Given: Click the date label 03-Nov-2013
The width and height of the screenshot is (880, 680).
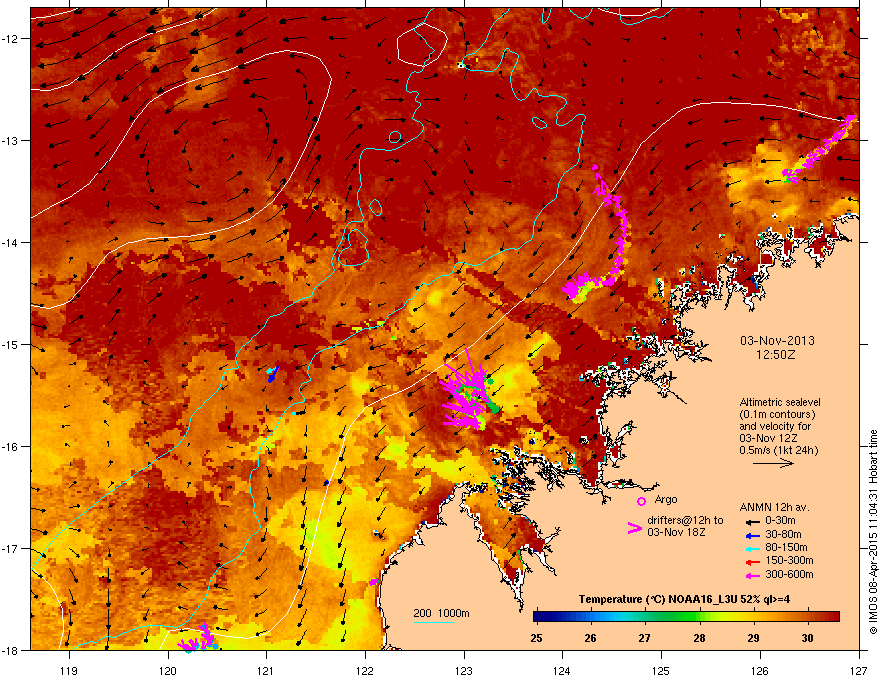Looking at the screenshot, I should (777, 341).
